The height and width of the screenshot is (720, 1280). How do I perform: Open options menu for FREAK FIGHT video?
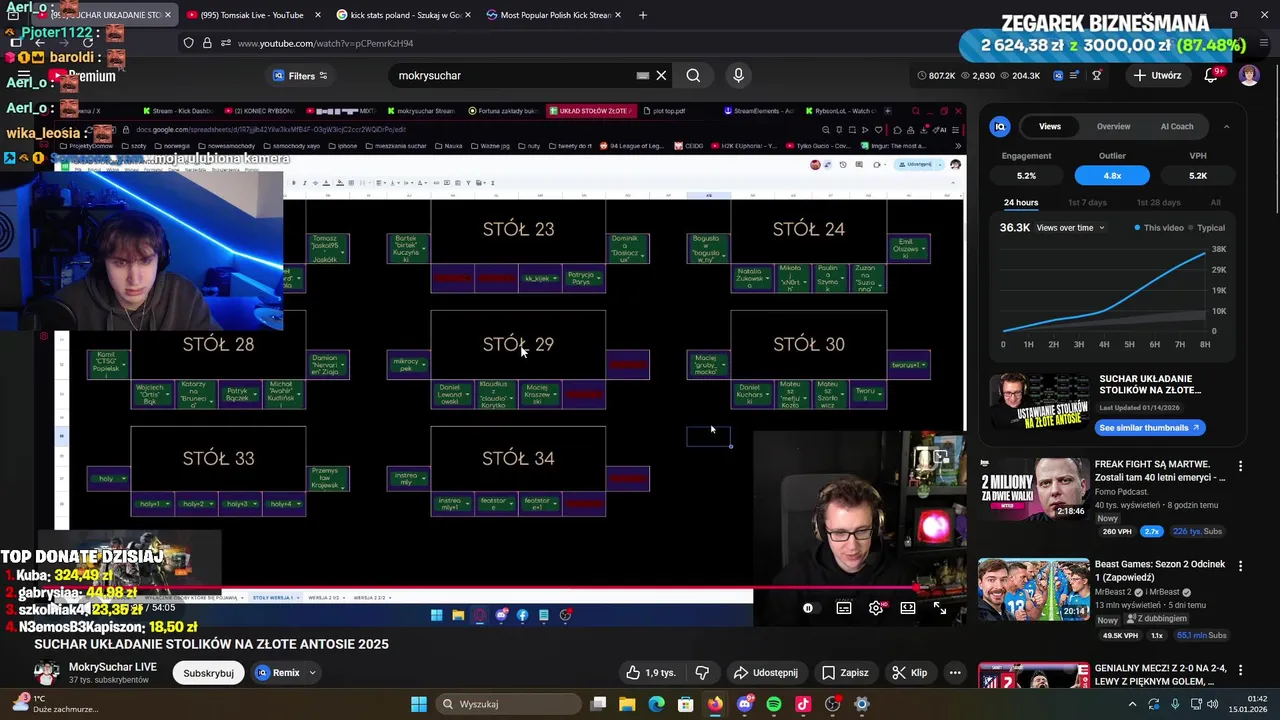pyautogui.click(x=1241, y=466)
